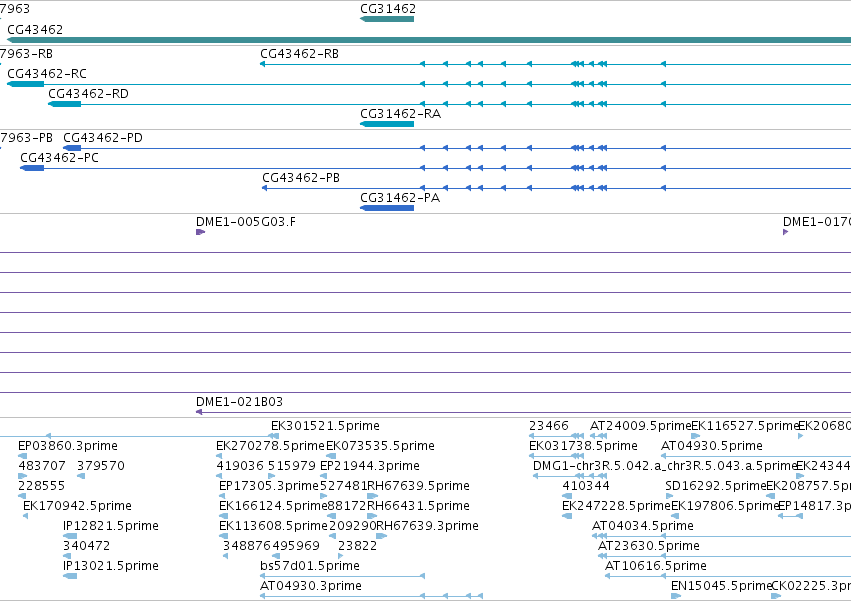Click EST AT04034.5prime
Viewport: 851px width, 601px height.
(x=643, y=526)
